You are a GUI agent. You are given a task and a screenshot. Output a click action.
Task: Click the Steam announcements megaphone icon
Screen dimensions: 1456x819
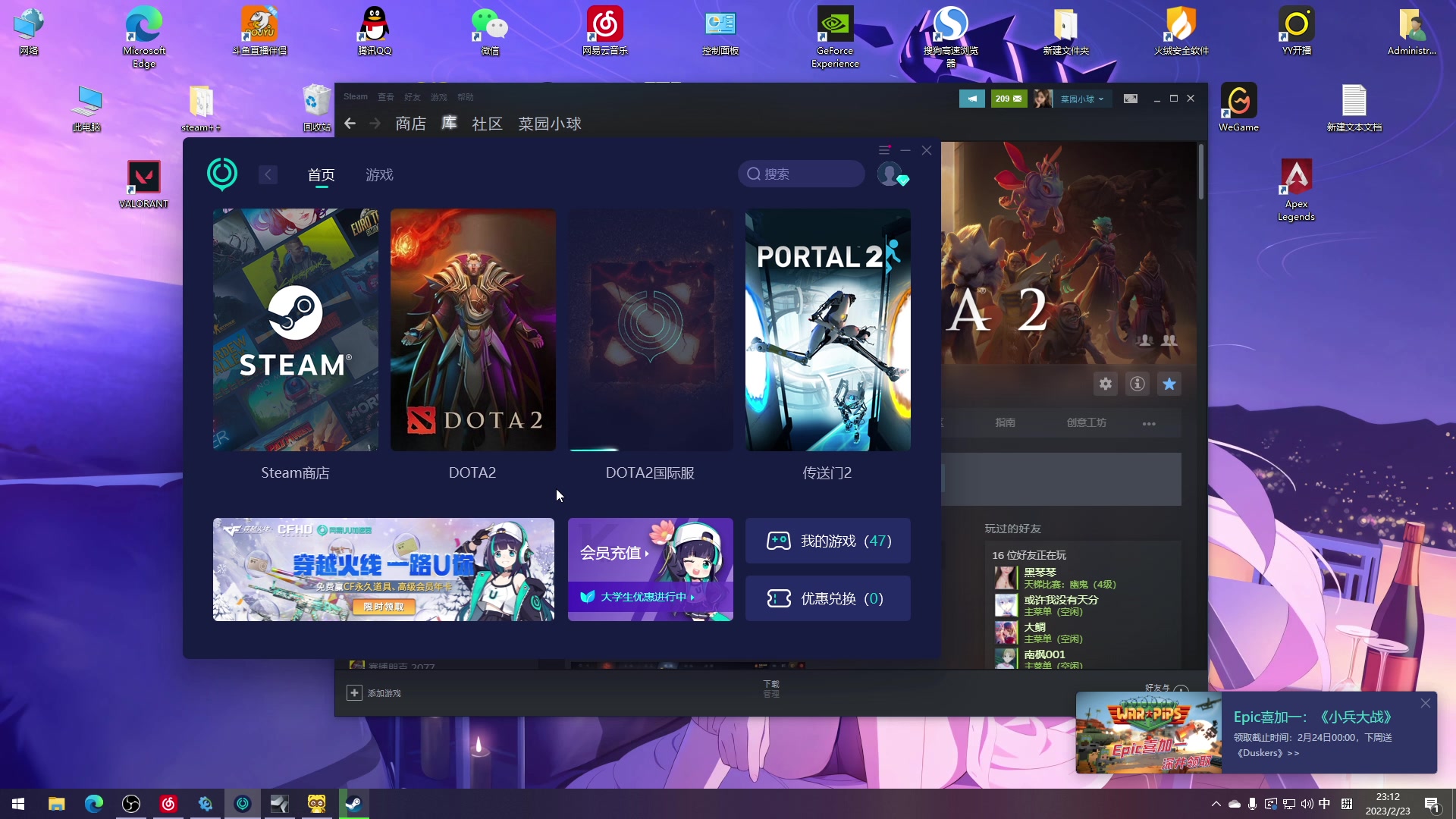point(971,99)
